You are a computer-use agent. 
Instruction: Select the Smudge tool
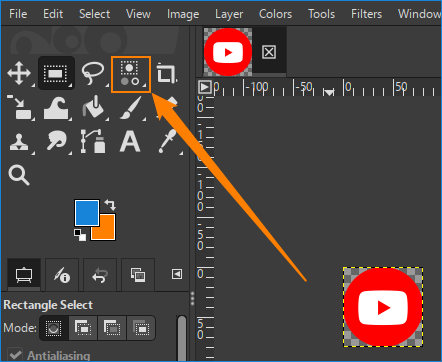56,142
